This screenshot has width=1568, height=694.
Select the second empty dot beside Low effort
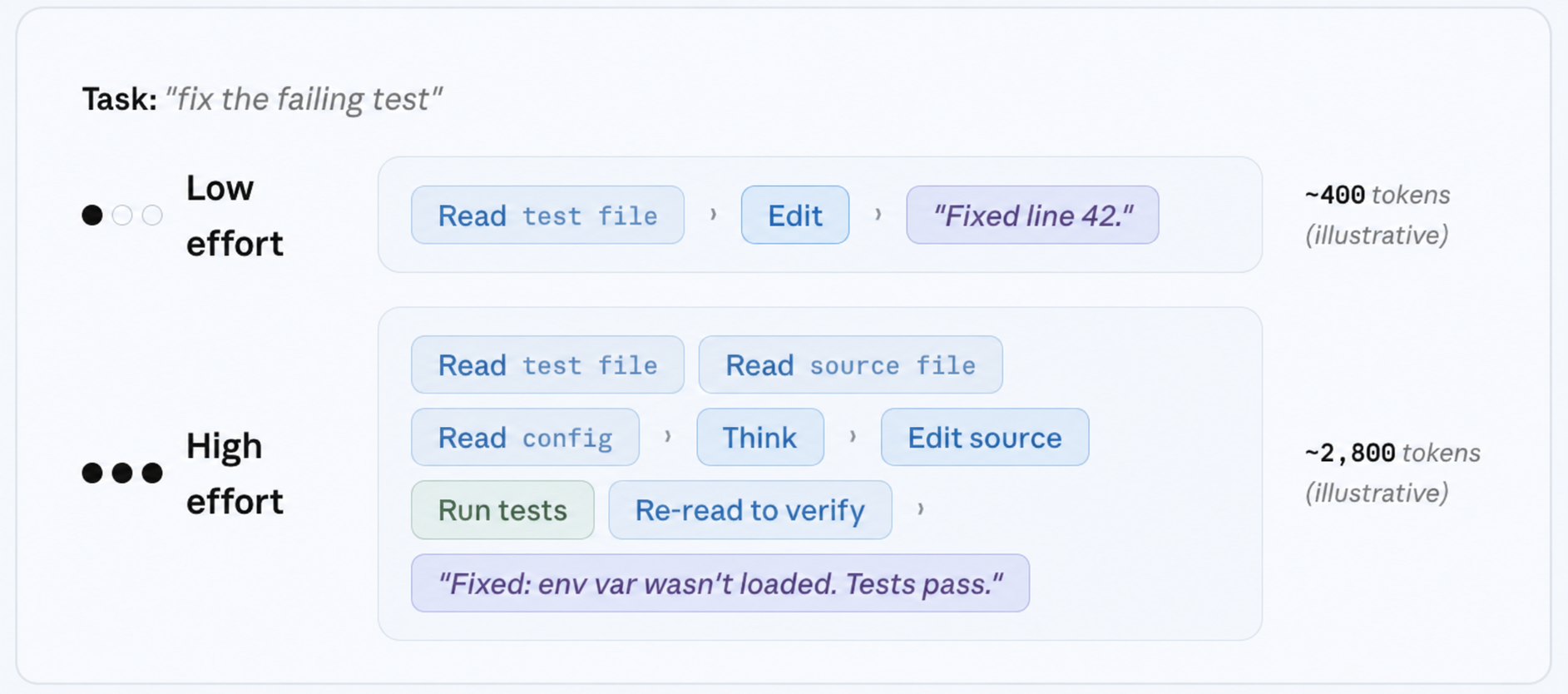tap(122, 216)
